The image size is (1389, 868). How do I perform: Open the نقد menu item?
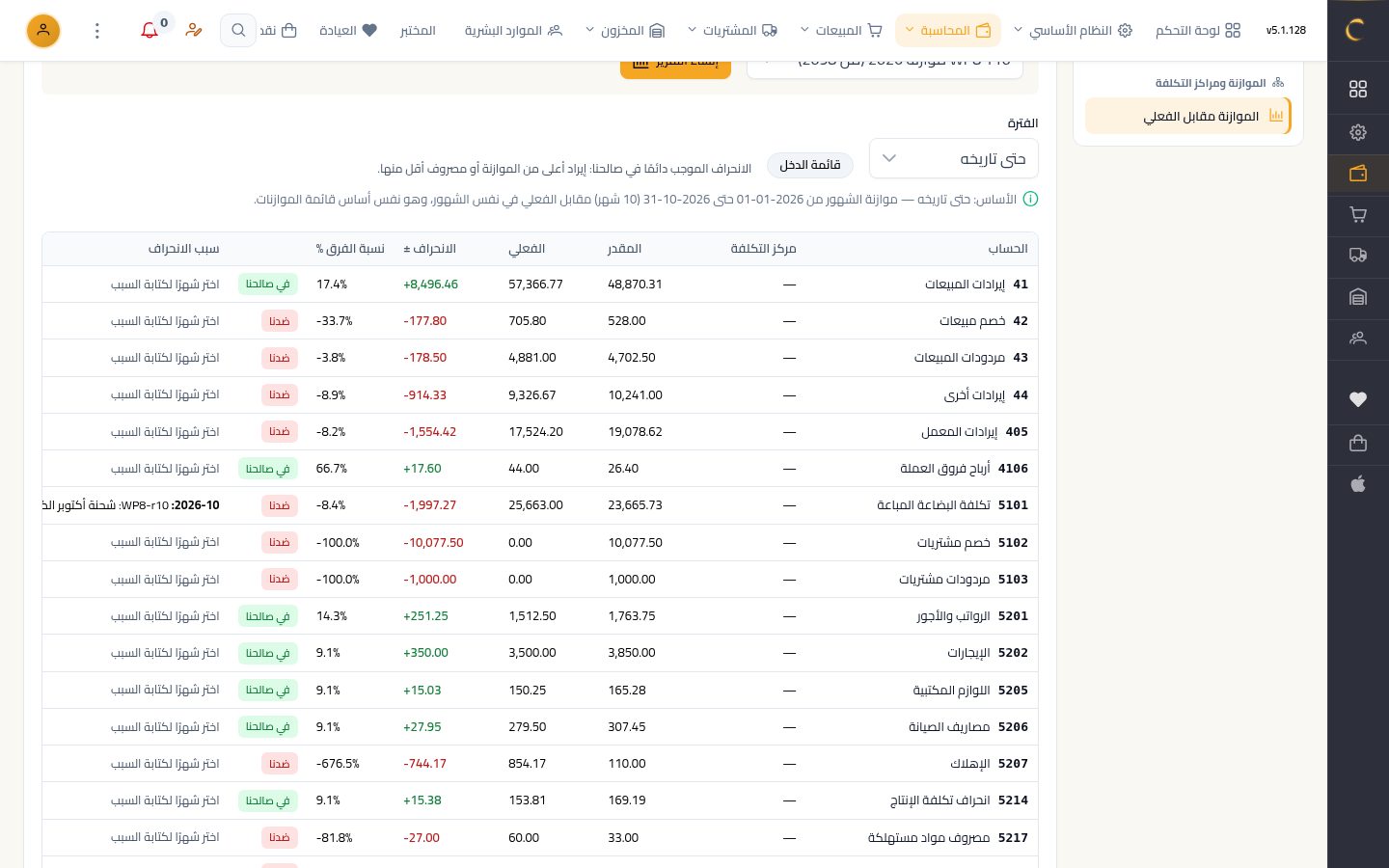pyautogui.click(x=278, y=31)
